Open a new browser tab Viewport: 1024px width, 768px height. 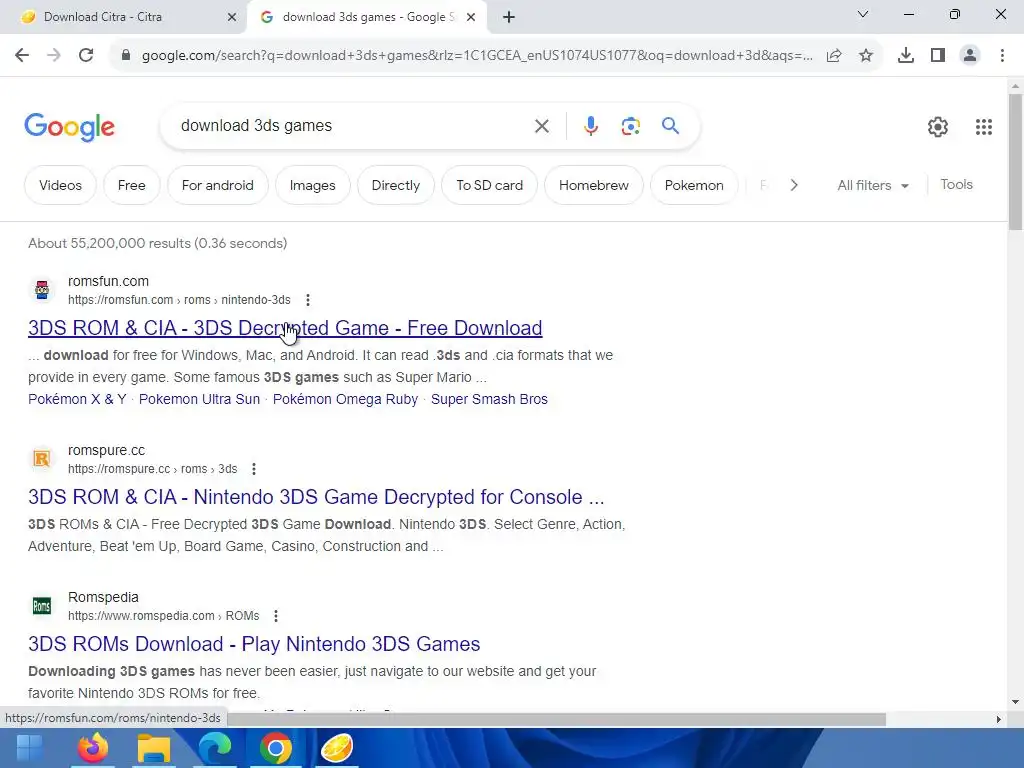(x=509, y=17)
